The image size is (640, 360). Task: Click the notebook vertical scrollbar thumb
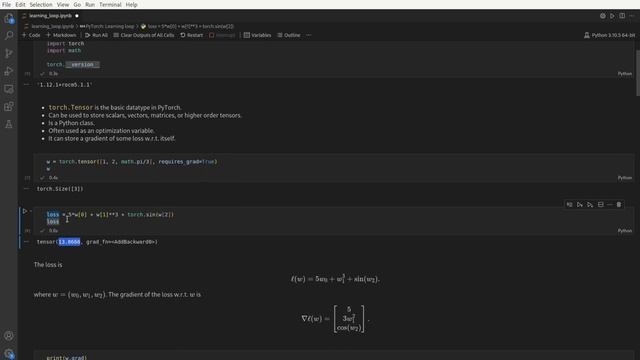[x=638, y=73]
